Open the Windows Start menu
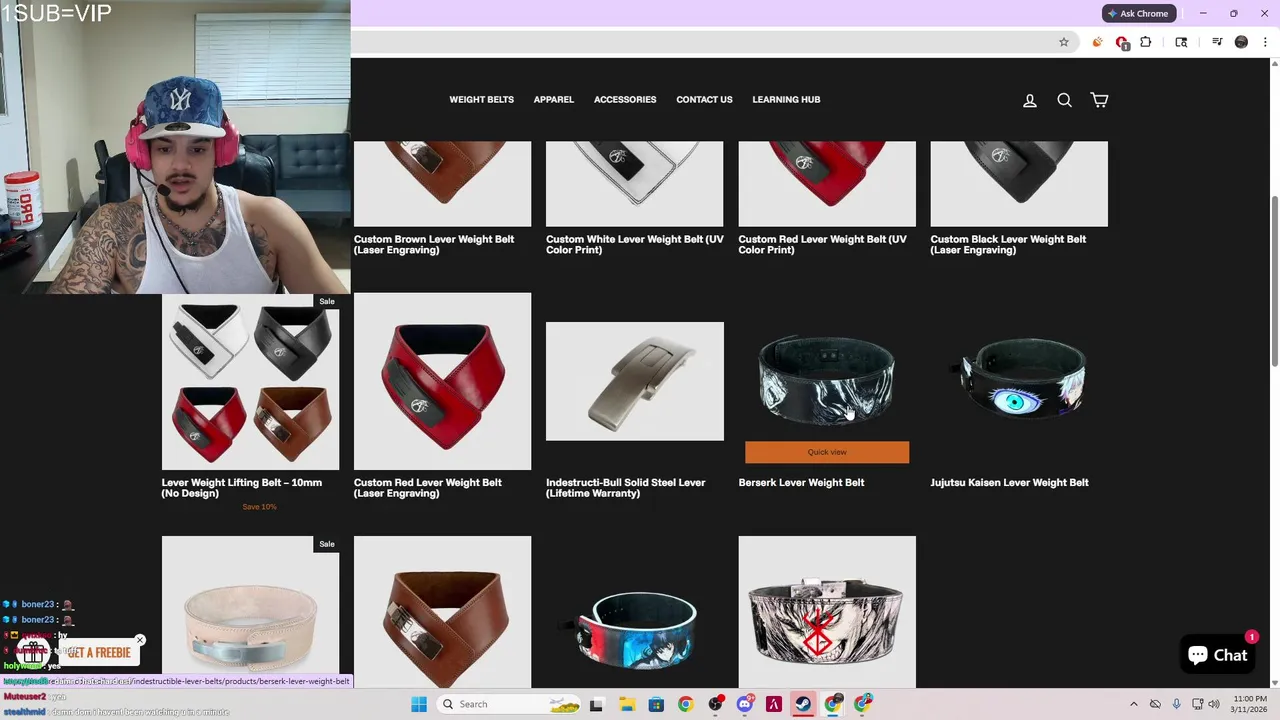The width and height of the screenshot is (1280, 720). click(x=419, y=704)
